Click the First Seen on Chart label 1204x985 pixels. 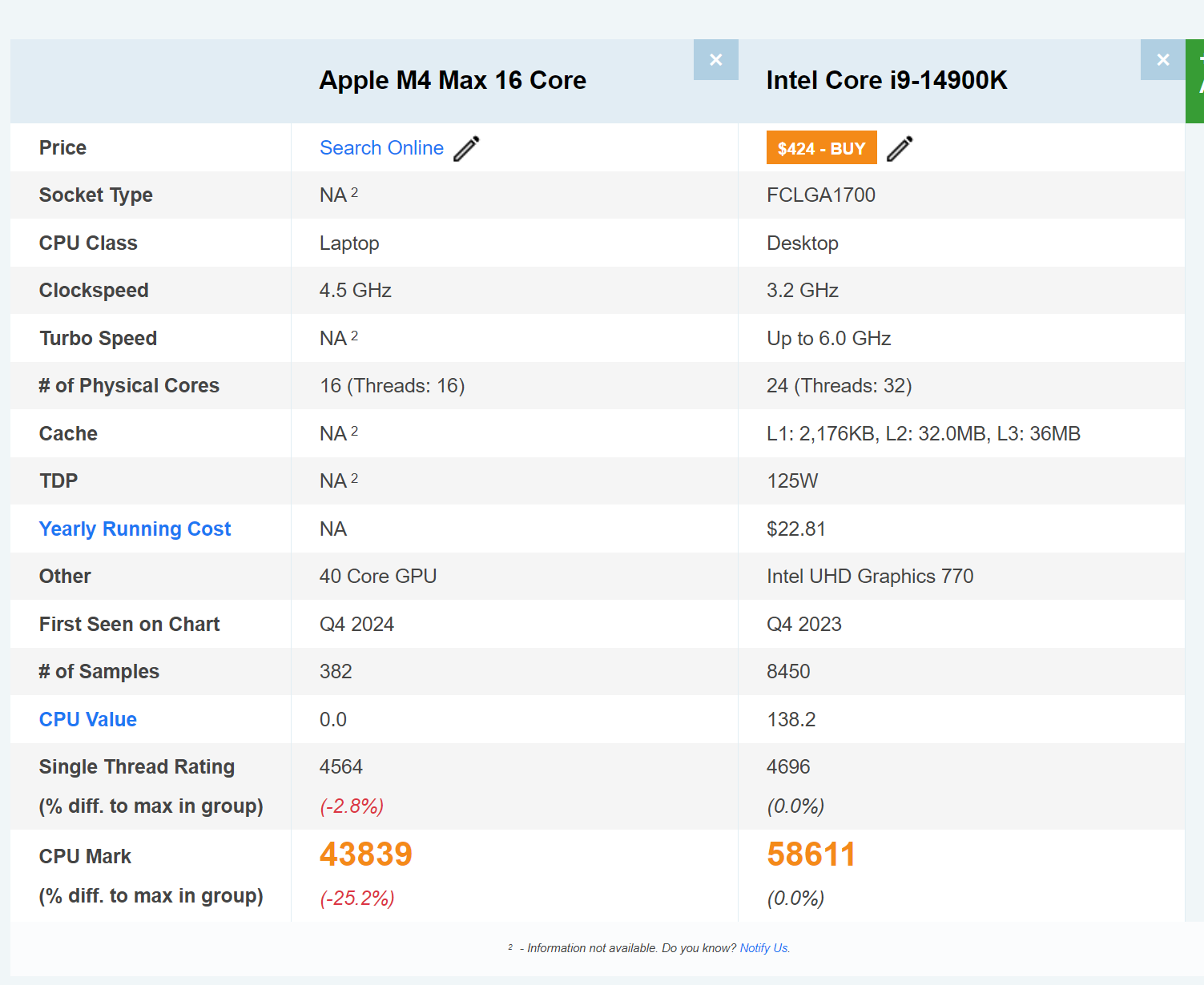pos(129,625)
